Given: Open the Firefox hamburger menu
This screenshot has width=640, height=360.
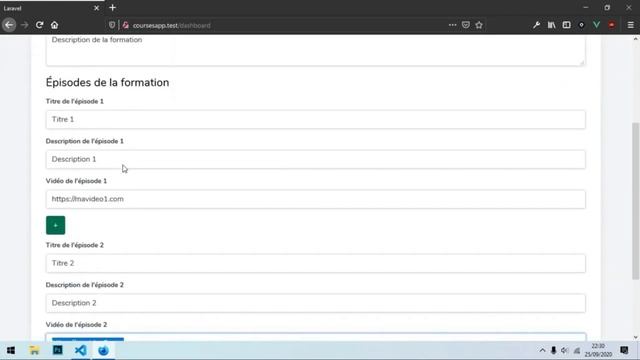Looking at the screenshot, I should point(631,25).
